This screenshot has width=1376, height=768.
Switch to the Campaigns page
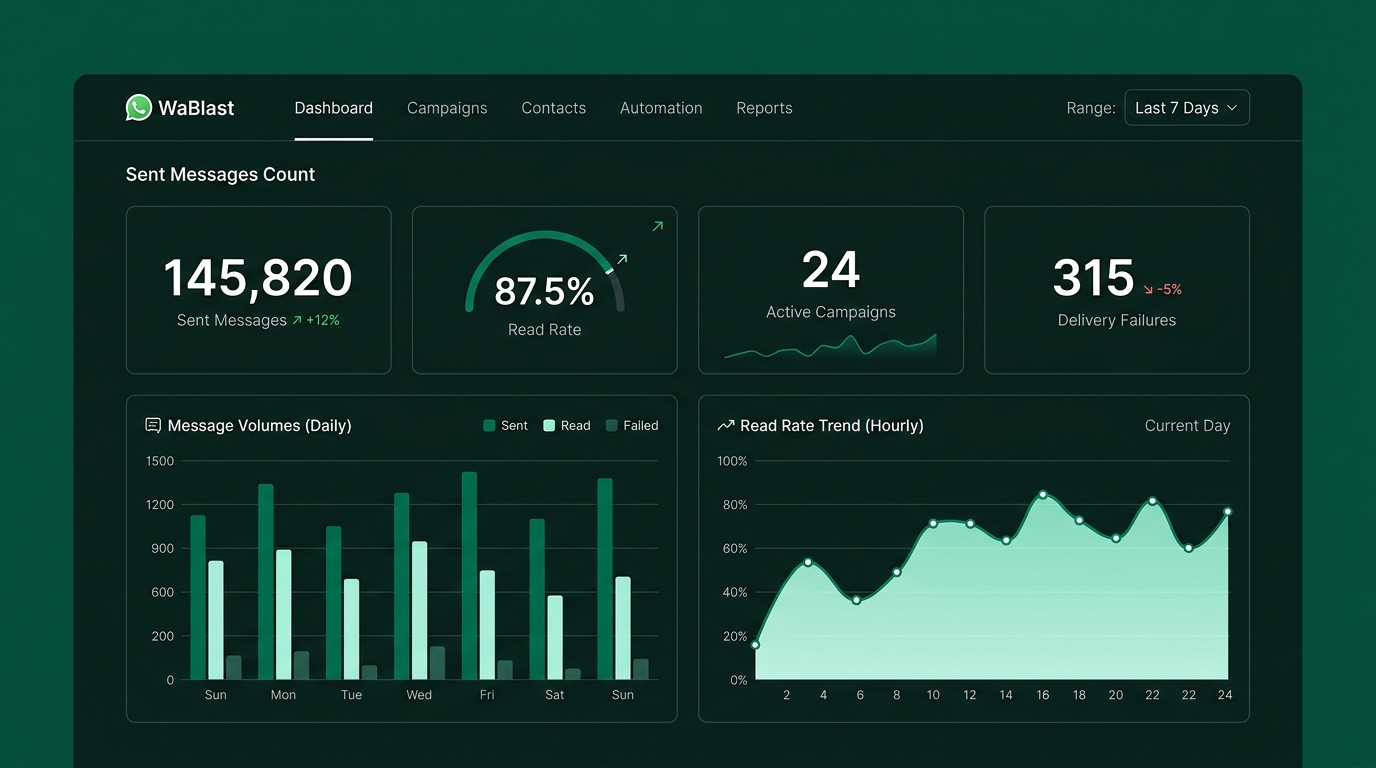[x=447, y=108]
